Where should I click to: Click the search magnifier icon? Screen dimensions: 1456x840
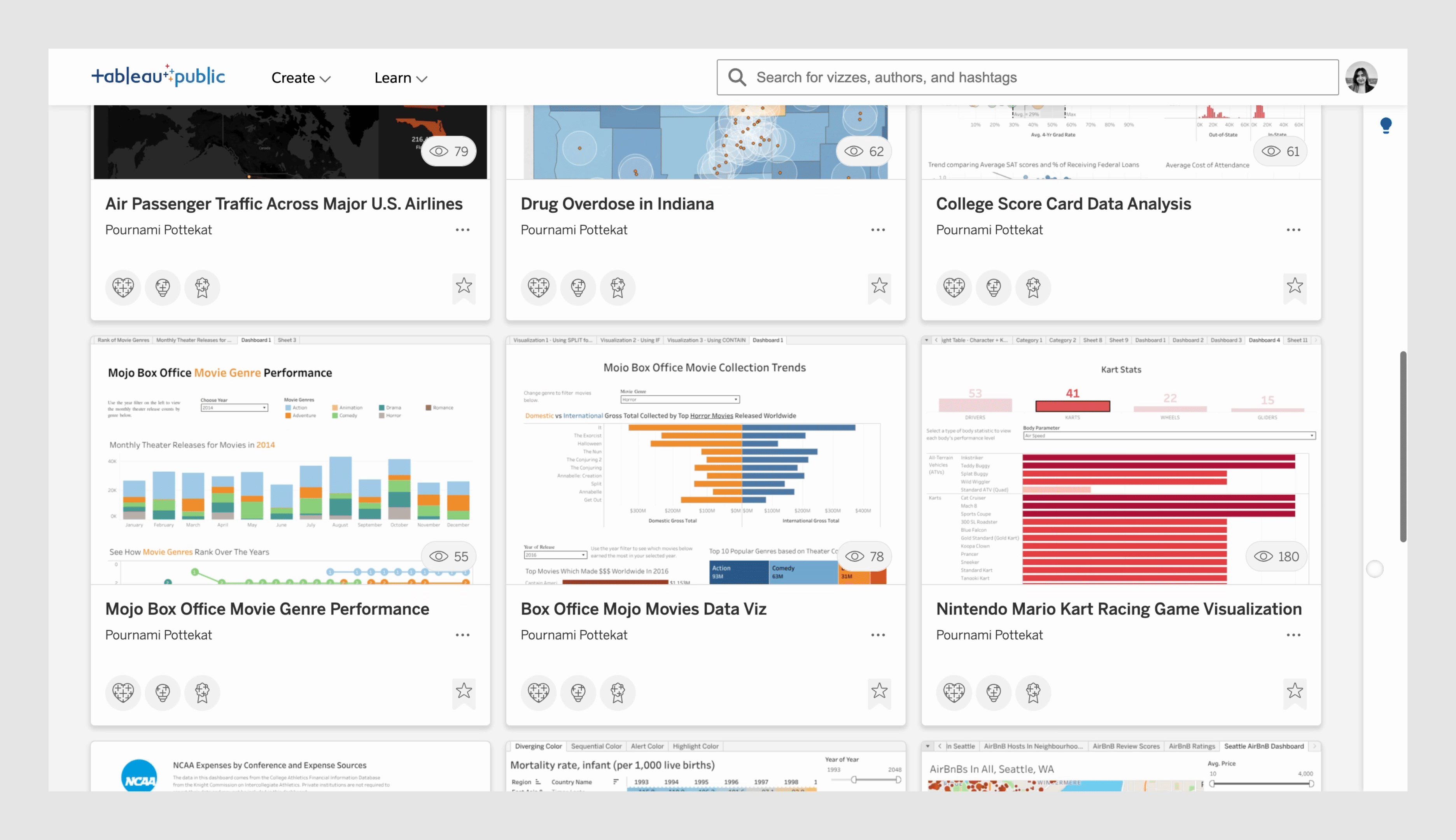pos(737,77)
